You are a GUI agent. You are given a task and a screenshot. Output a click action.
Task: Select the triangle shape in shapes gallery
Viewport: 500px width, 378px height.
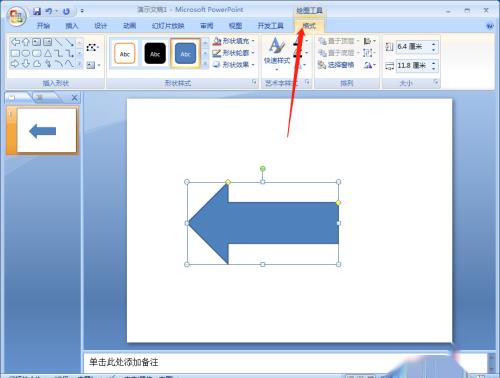tap(48, 53)
